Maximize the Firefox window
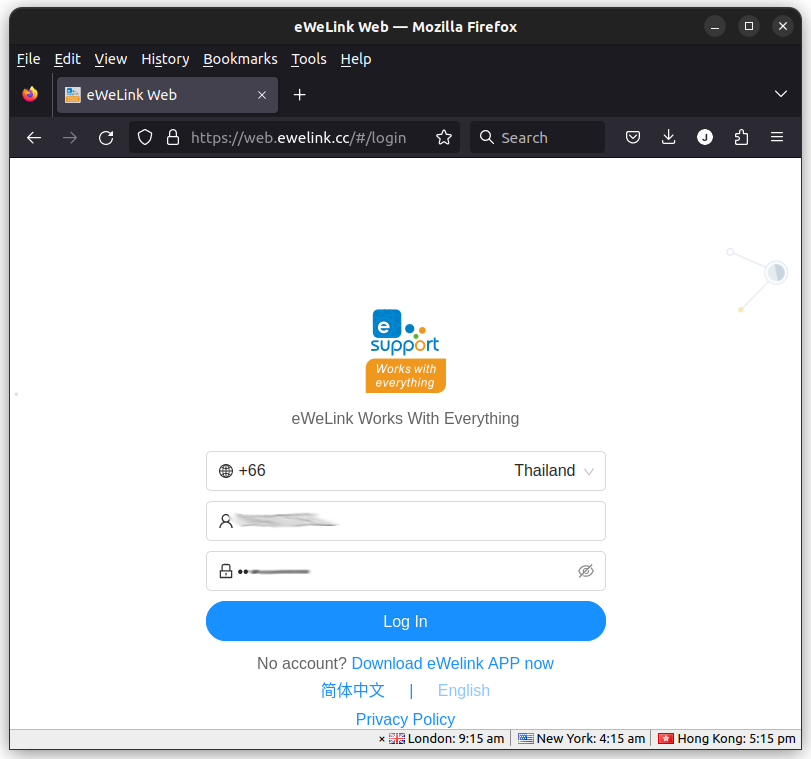The height and width of the screenshot is (759, 811). click(748, 26)
